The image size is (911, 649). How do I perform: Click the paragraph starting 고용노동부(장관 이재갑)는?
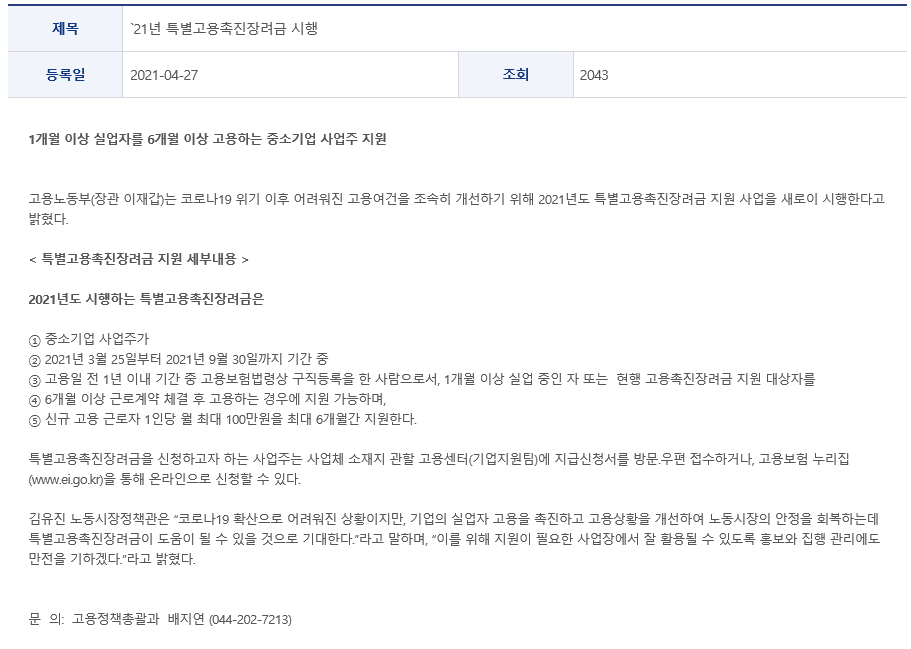456,209
